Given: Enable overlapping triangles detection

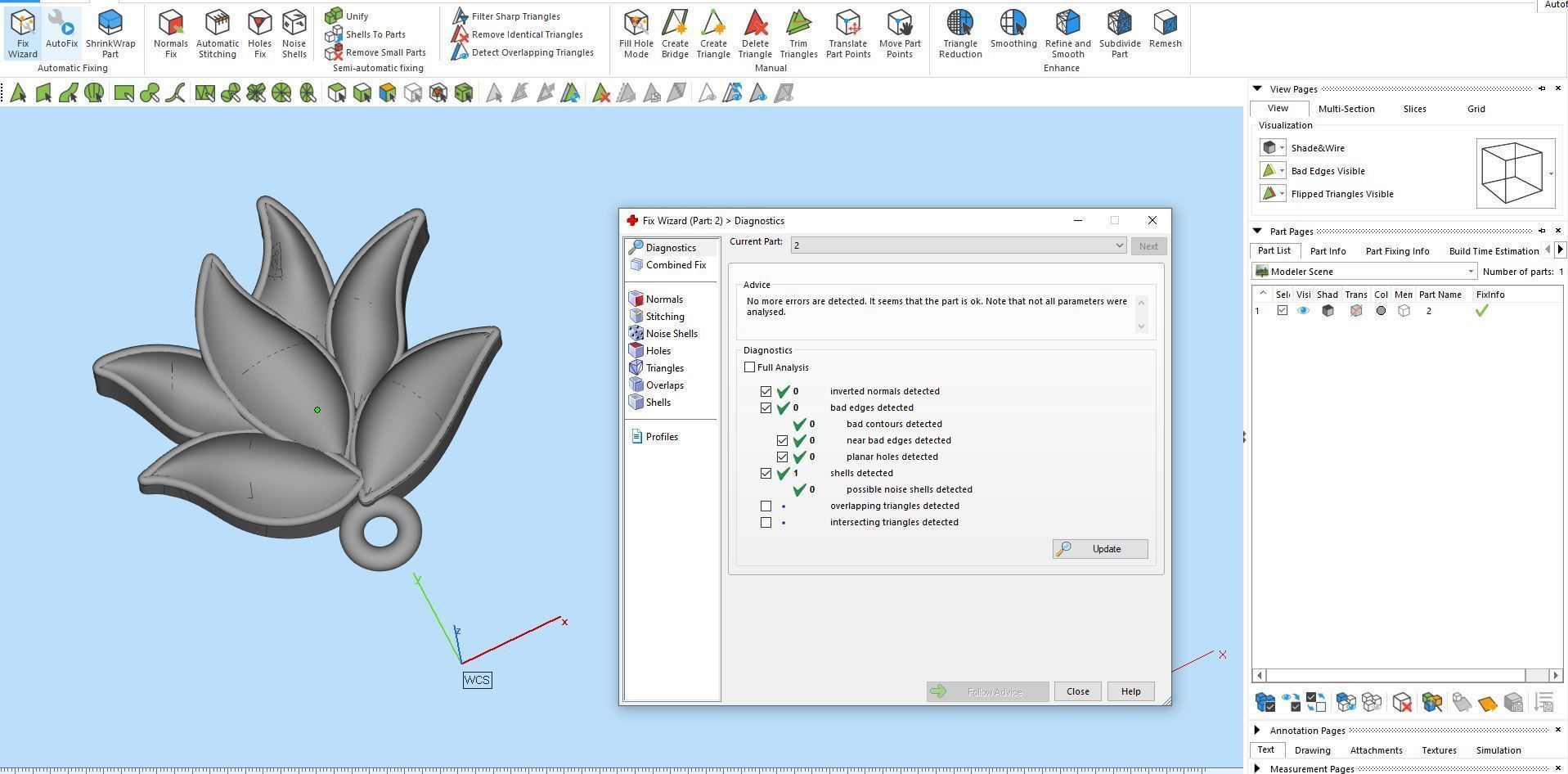Looking at the screenshot, I should [x=766, y=506].
